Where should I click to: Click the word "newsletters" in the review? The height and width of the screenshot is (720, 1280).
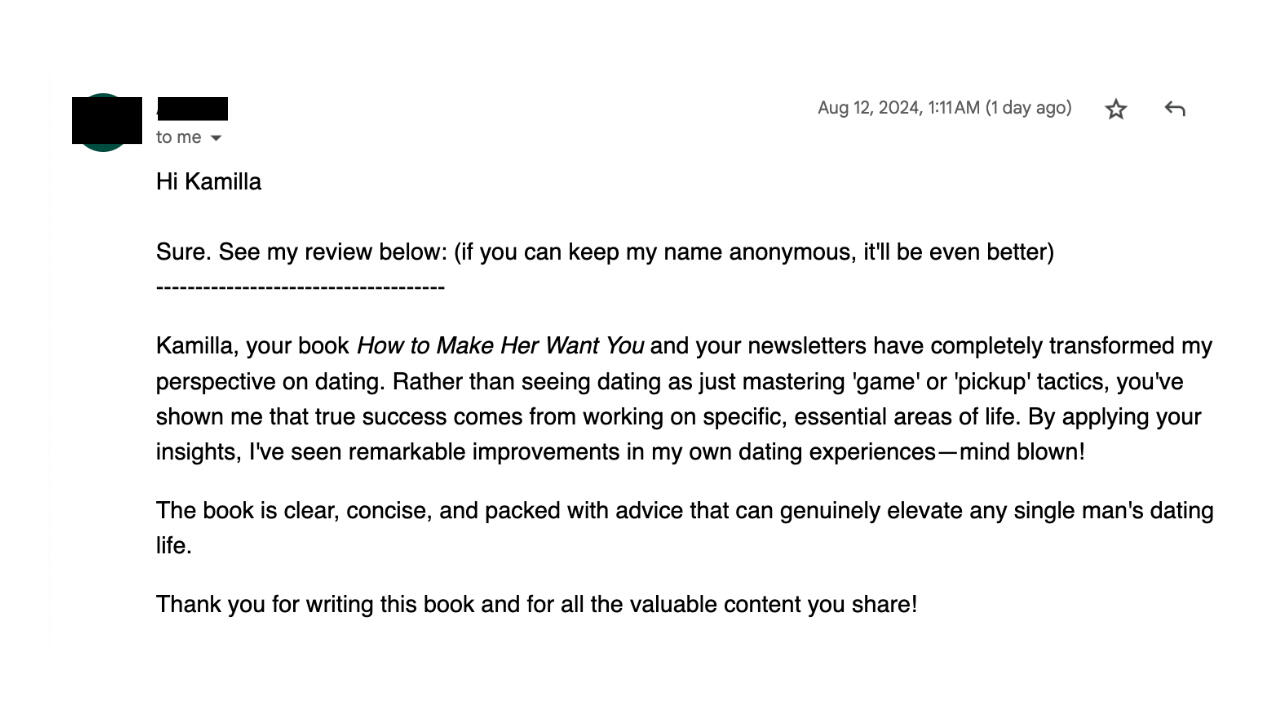(807, 346)
